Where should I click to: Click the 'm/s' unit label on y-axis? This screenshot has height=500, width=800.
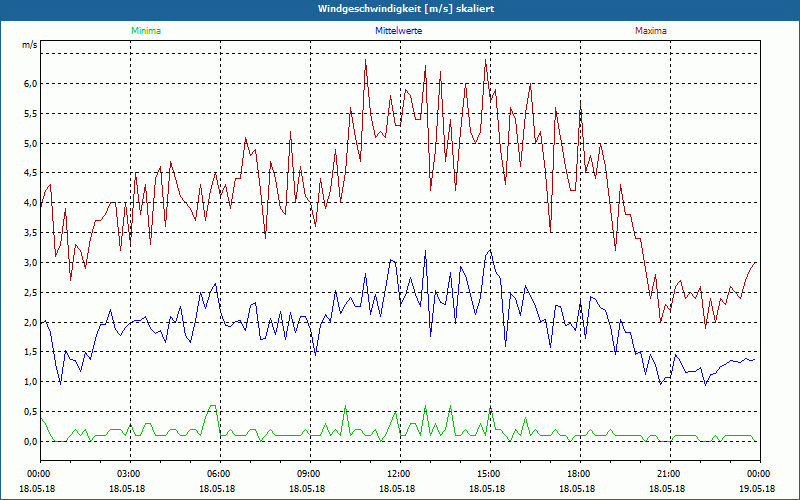(30, 45)
